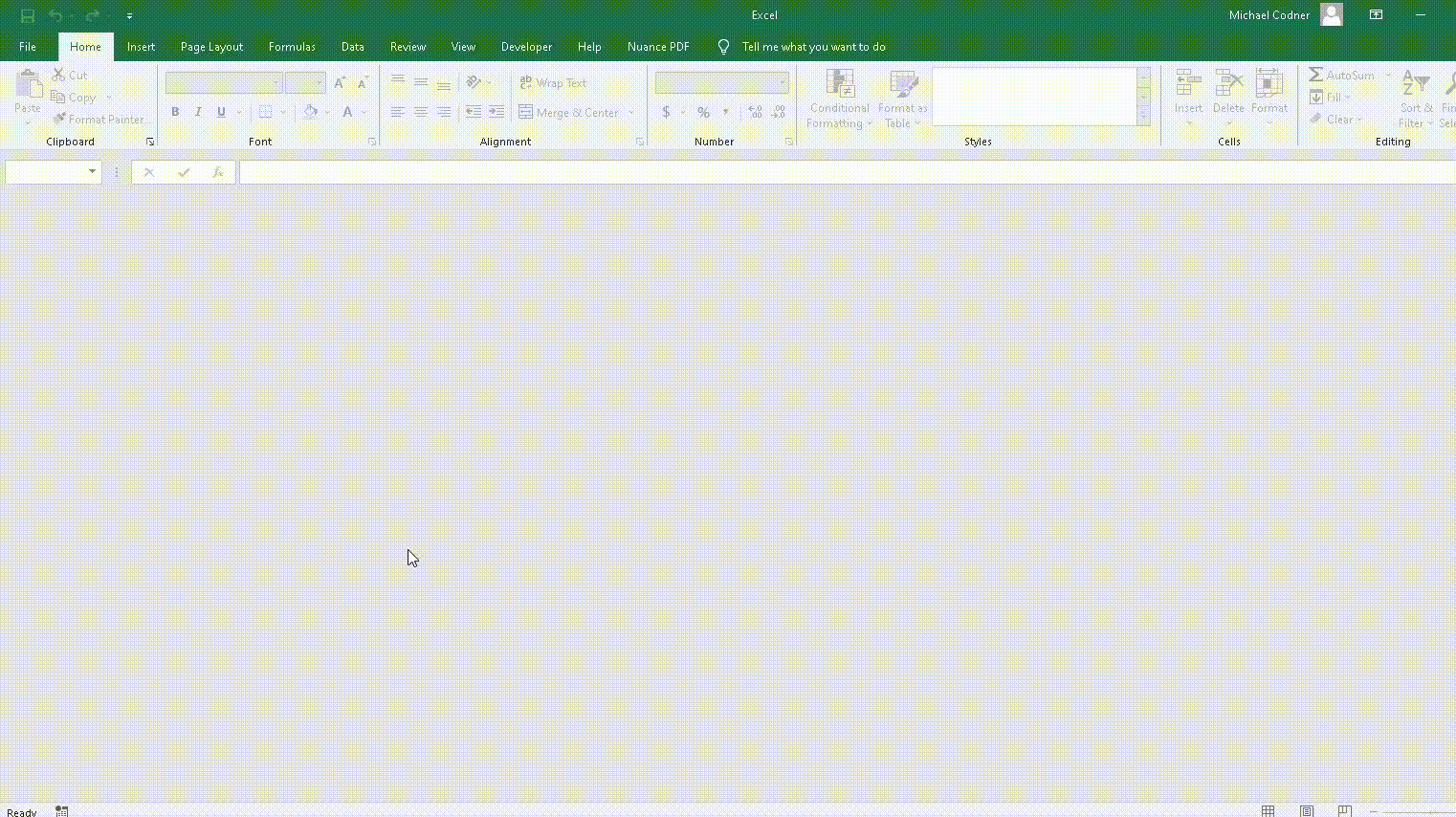Click Increase Indent icon
Image resolution: width=1456 pixels, height=817 pixels.
click(496, 112)
